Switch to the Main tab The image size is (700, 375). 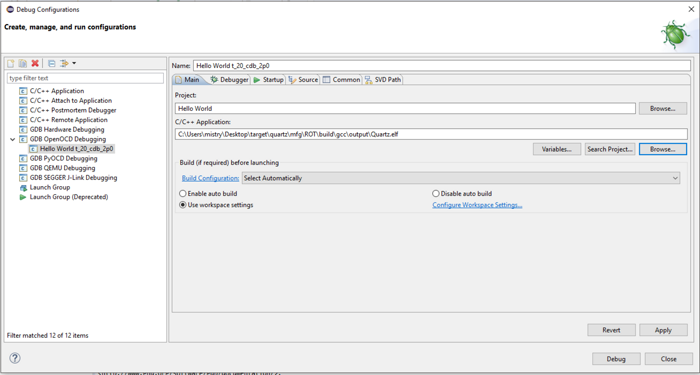(x=188, y=80)
